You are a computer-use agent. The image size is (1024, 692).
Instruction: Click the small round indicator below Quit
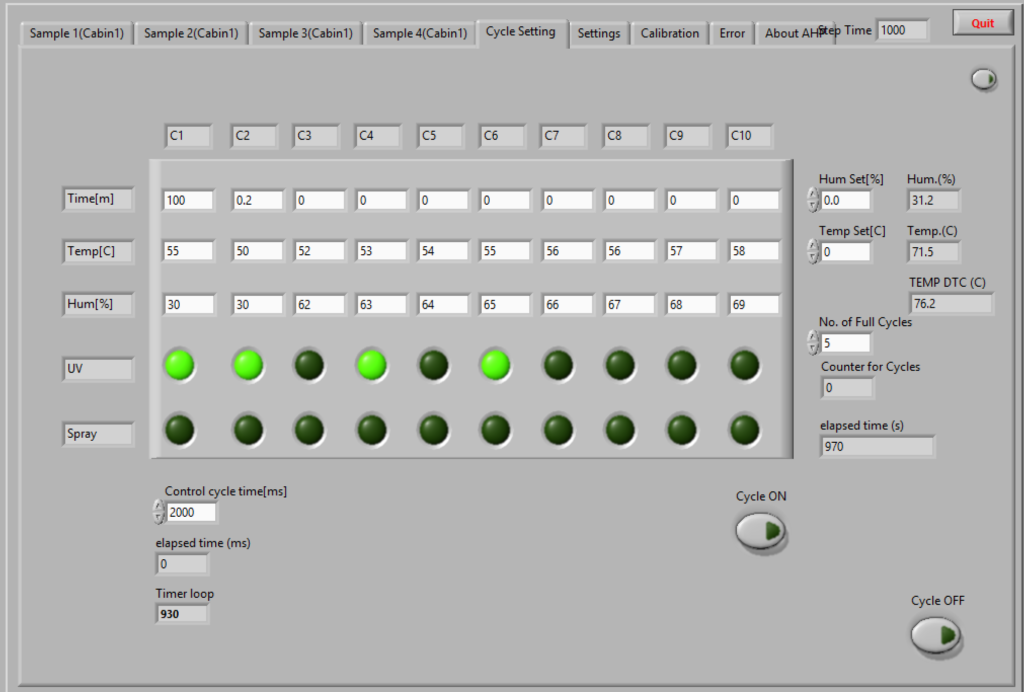tap(984, 79)
